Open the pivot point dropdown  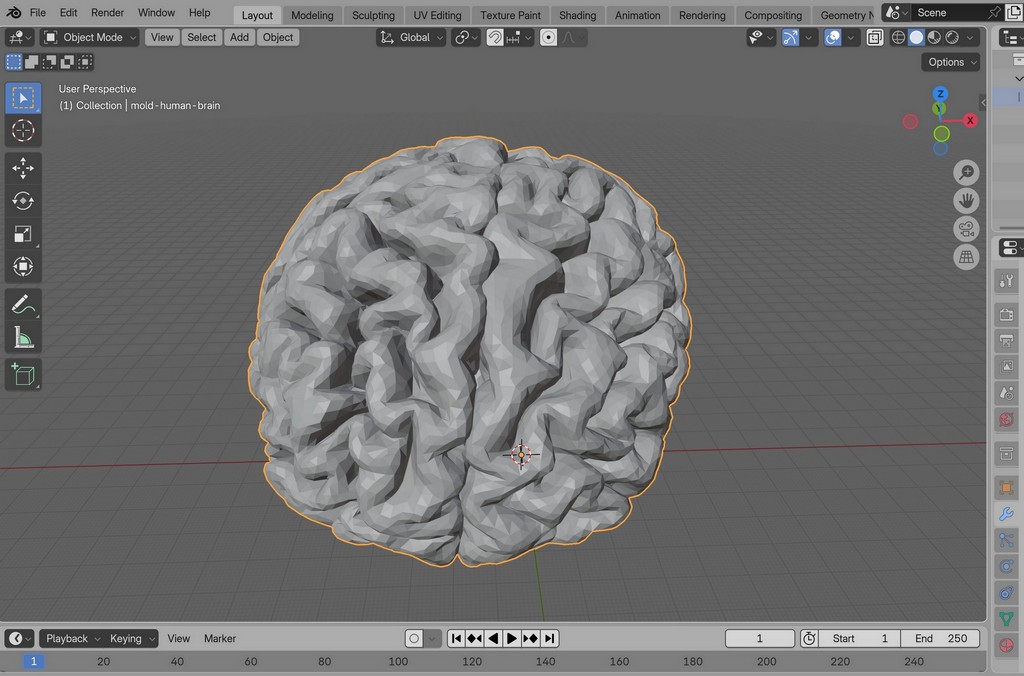tap(466, 37)
